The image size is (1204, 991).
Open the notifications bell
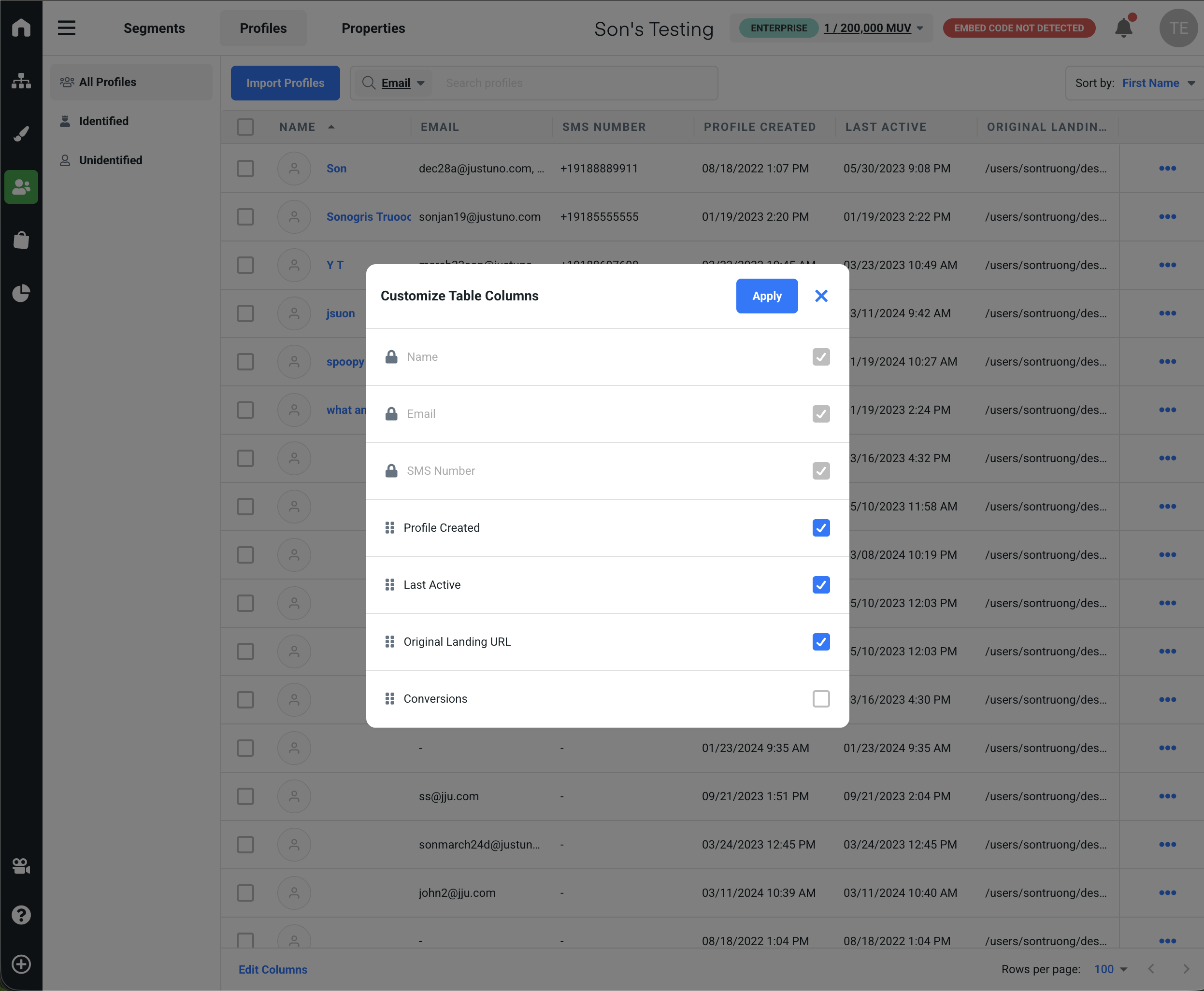tap(1124, 27)
